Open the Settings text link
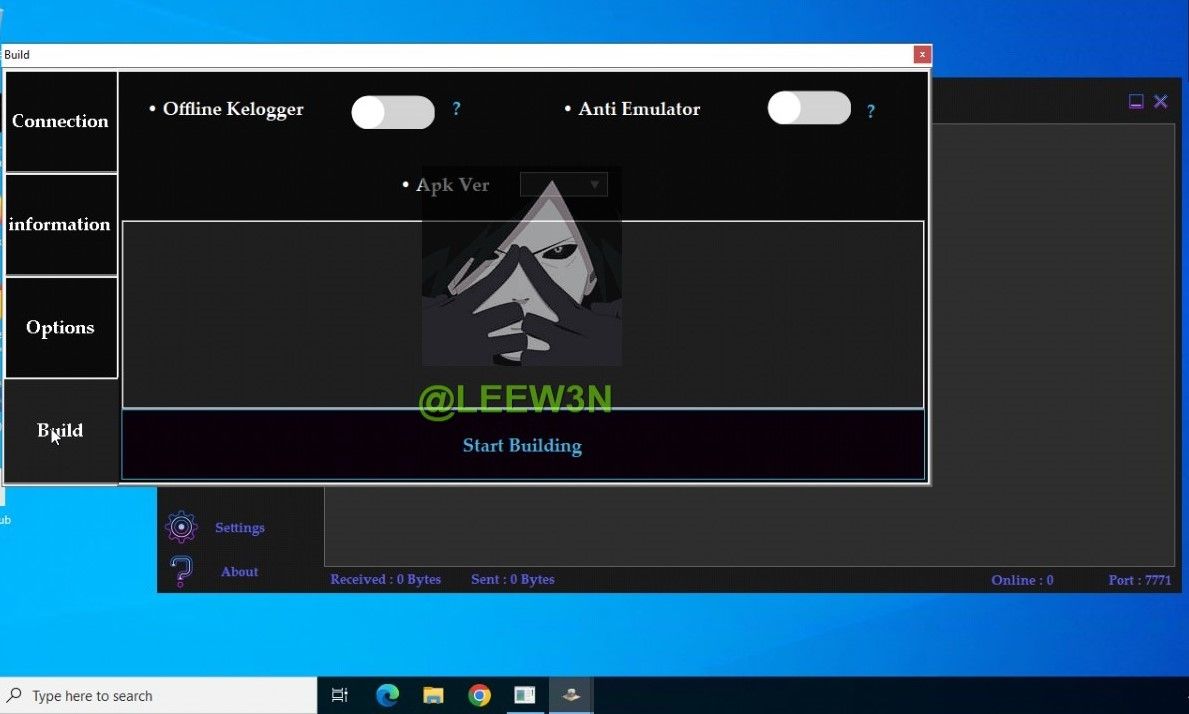This screenshot has width=1189, height=714. pos(240,528)
